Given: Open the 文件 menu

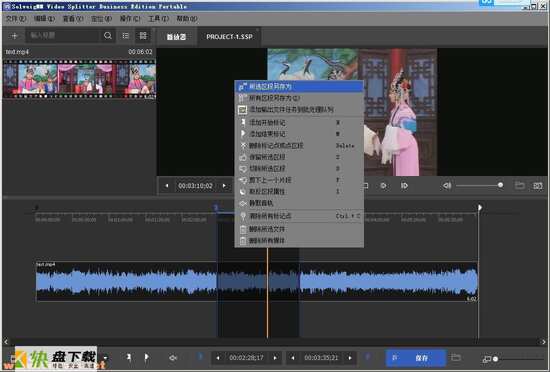Looking at the screenshot, I should coord(16,18).
